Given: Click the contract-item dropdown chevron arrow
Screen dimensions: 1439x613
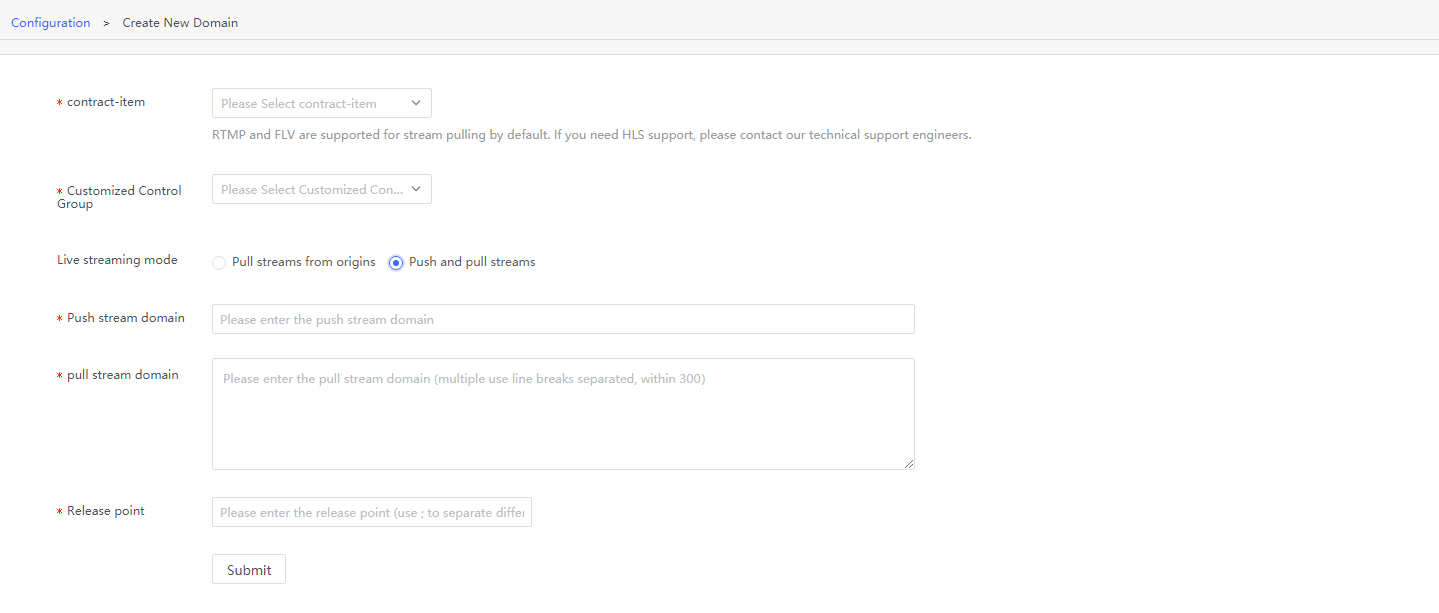Looking at the screenshot, I should 416,103.
